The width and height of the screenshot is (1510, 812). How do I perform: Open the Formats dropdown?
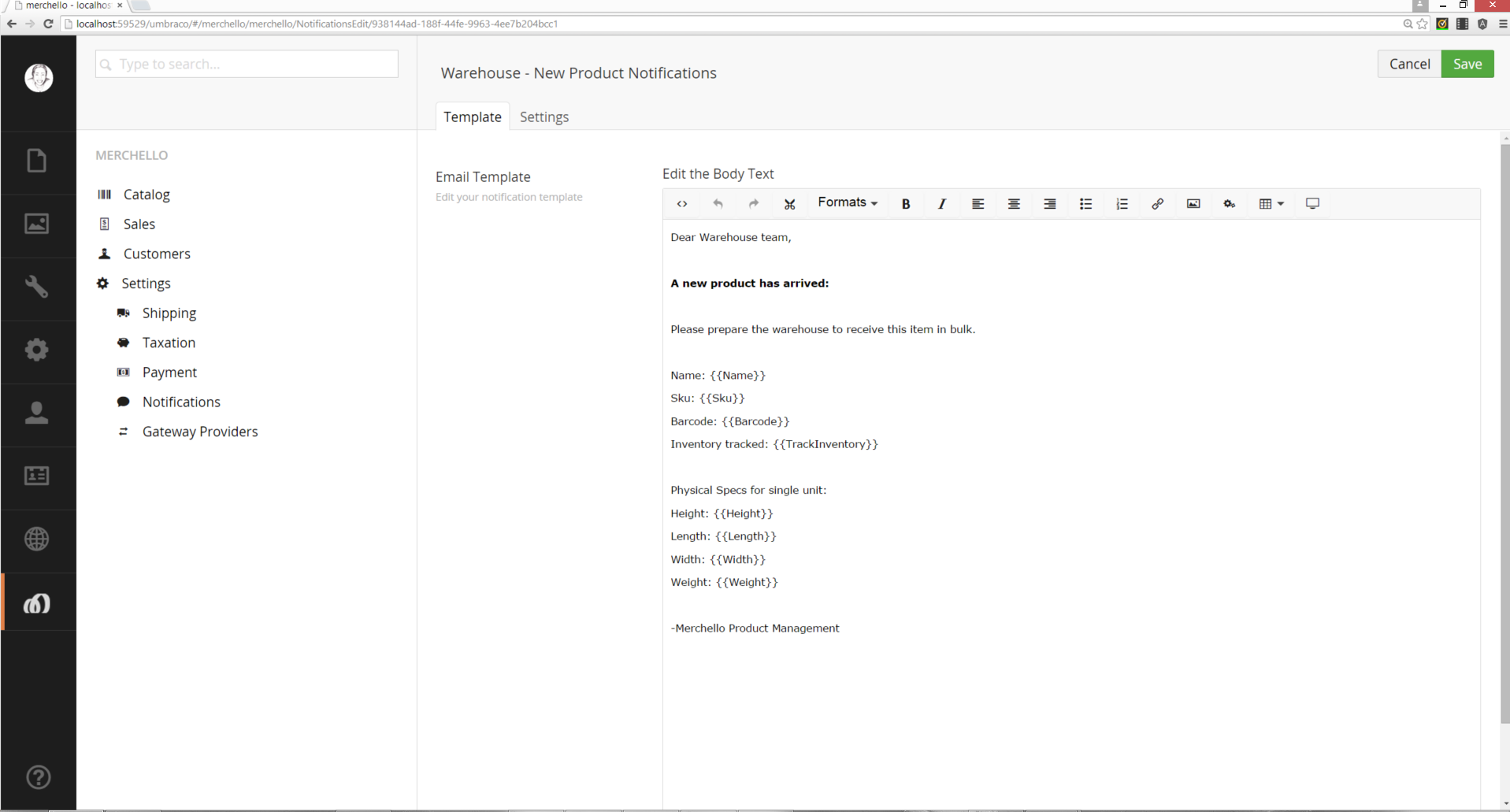coord(848,203)
